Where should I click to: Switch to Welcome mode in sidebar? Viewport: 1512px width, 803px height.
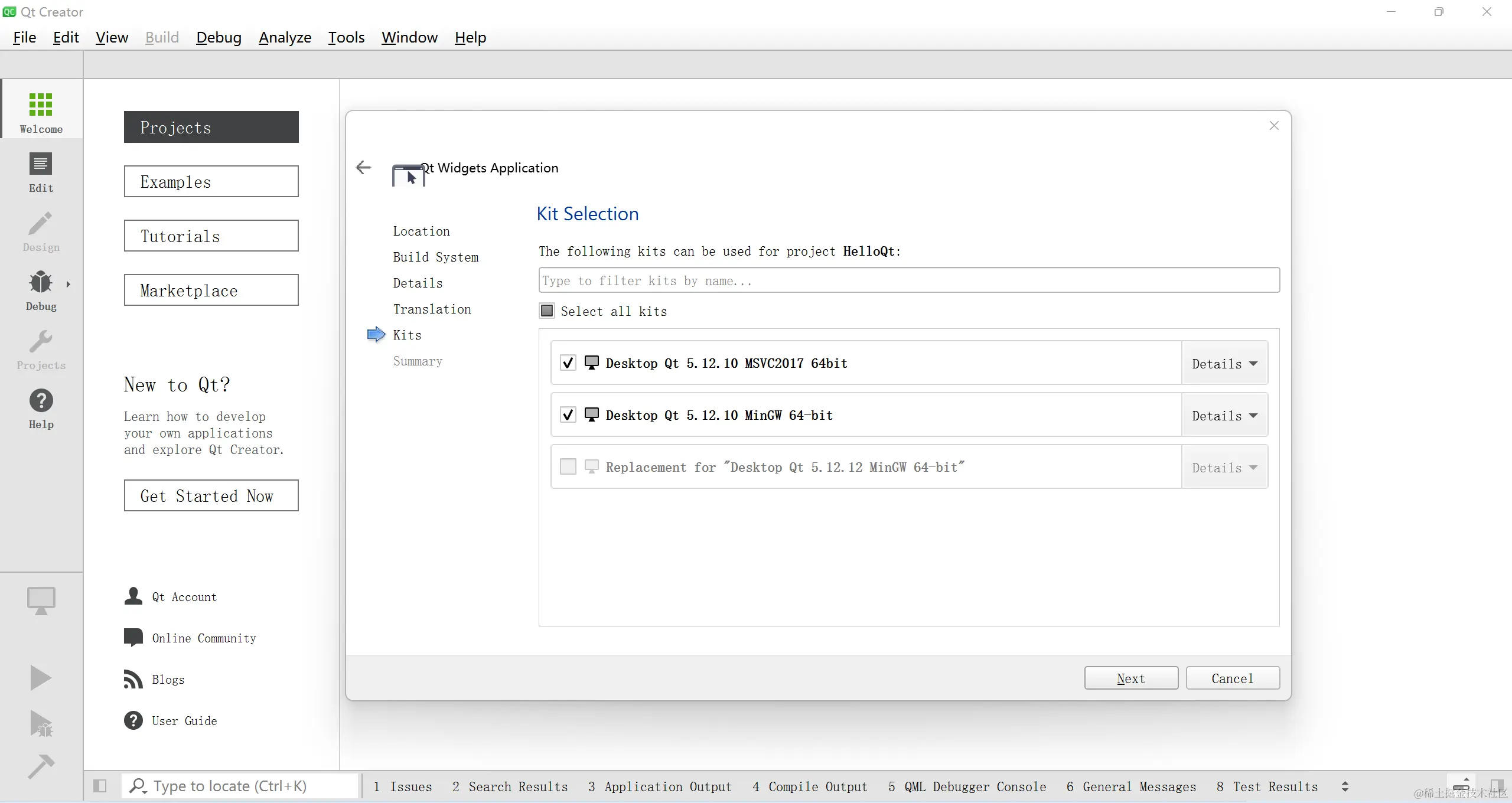pos(41,112)
